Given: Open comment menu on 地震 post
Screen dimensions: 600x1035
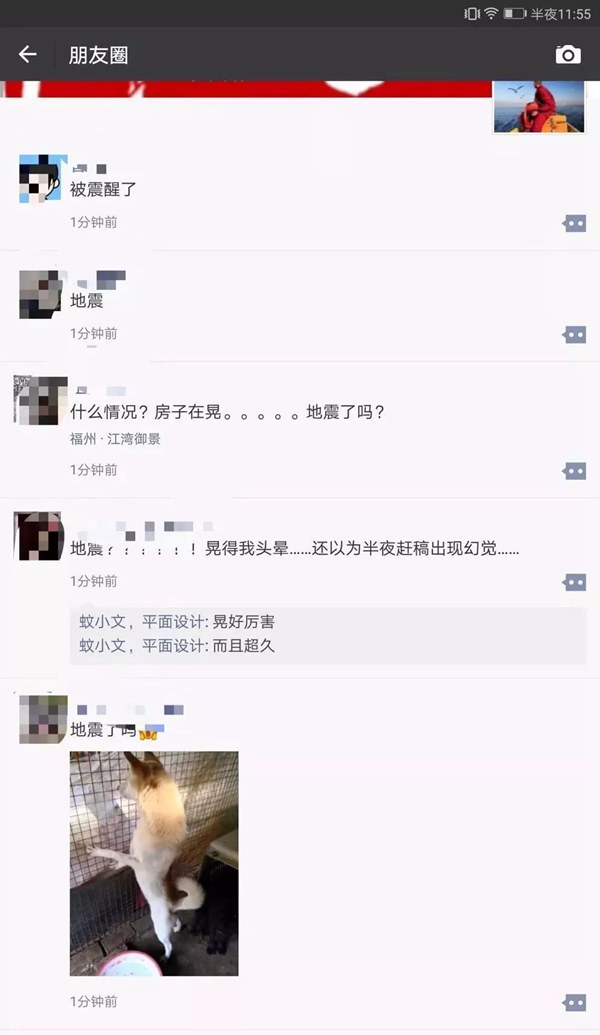Looking at the screenshot, I should [574, 335].
